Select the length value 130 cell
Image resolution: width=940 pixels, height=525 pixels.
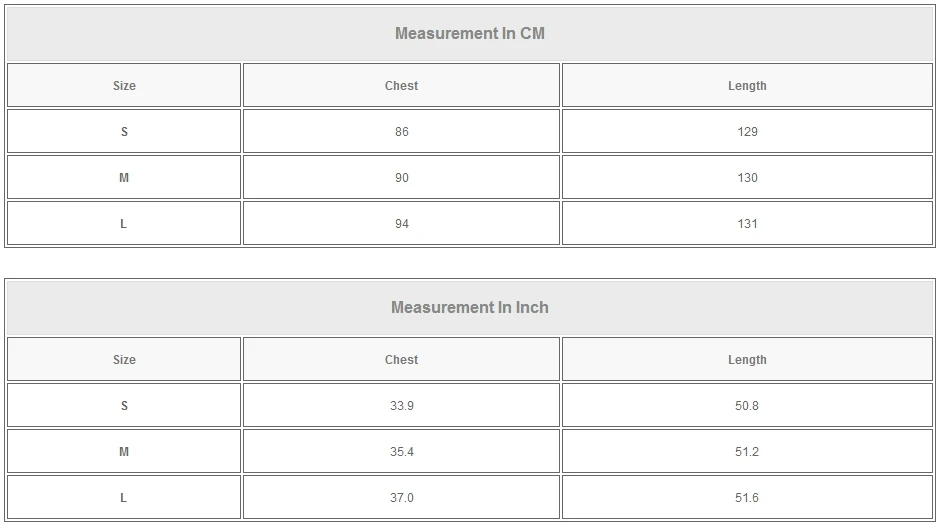pos(747,178)
